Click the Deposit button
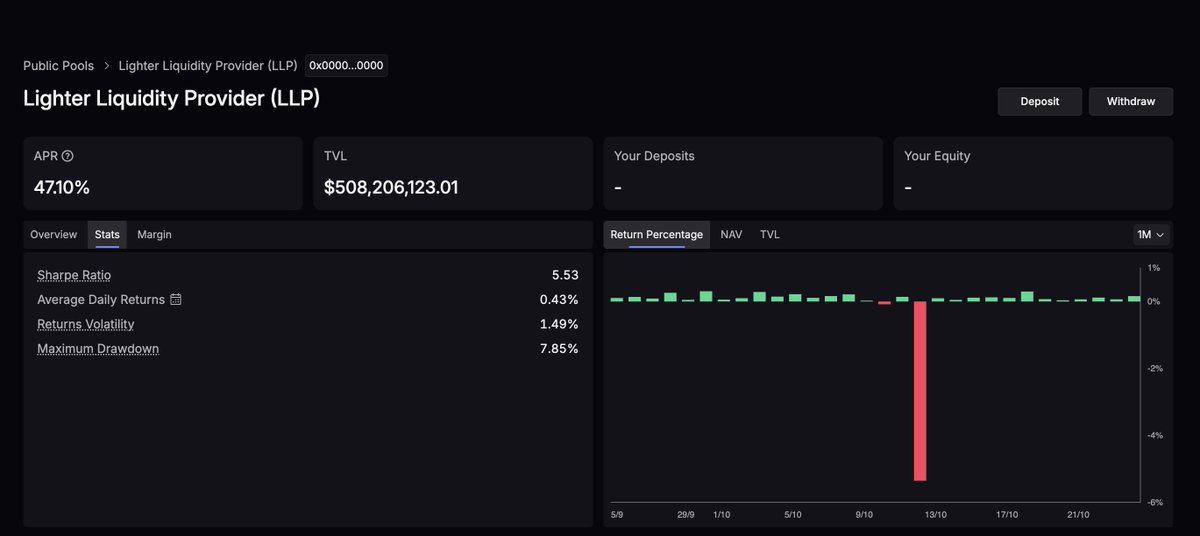Image resolution: width=1200 pixels, height=536 pixels. (x=1040, y=101)
